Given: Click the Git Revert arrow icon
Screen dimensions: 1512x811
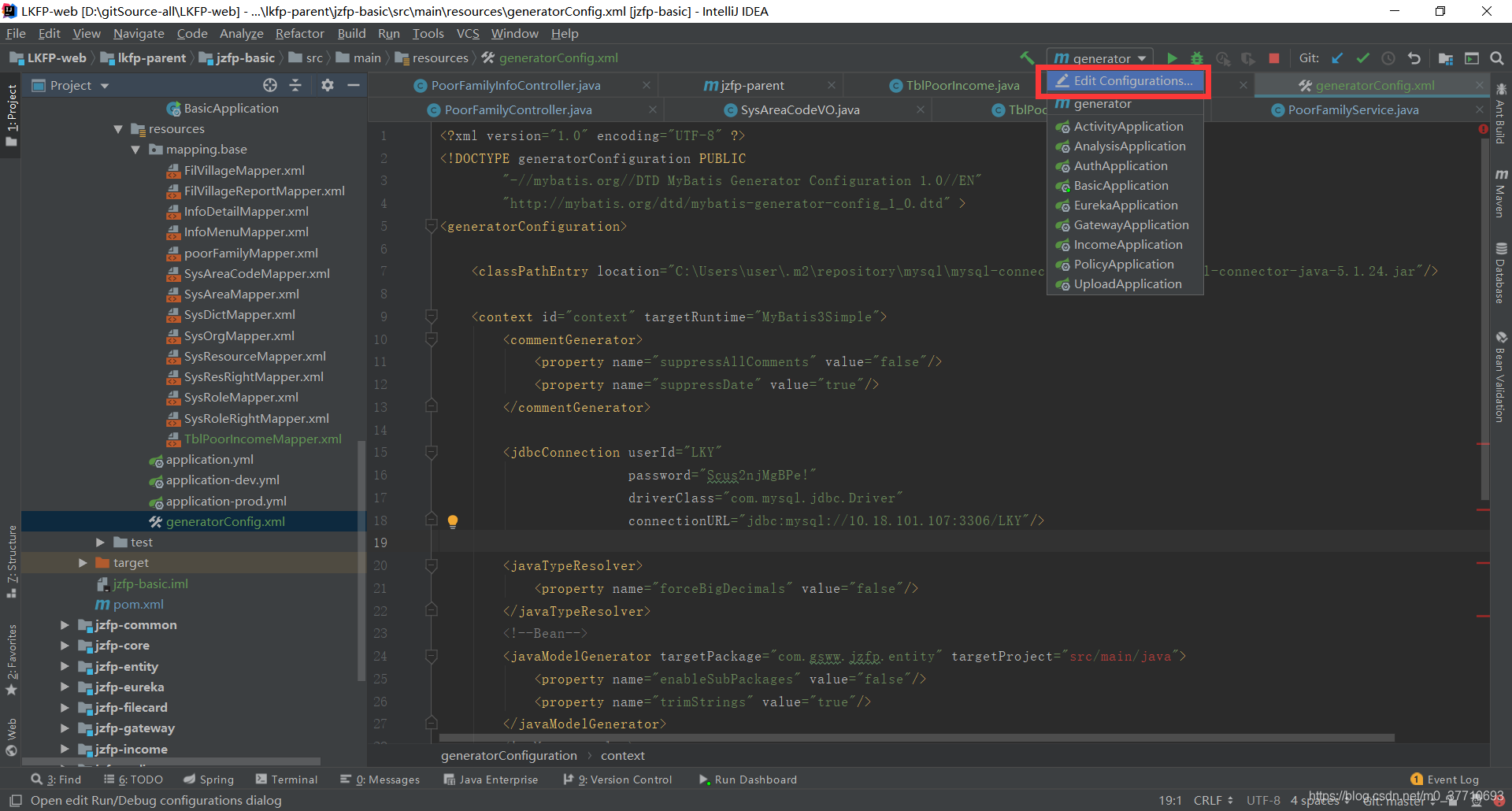Looking at the screenshot, I should click(x=1414, y=58).
